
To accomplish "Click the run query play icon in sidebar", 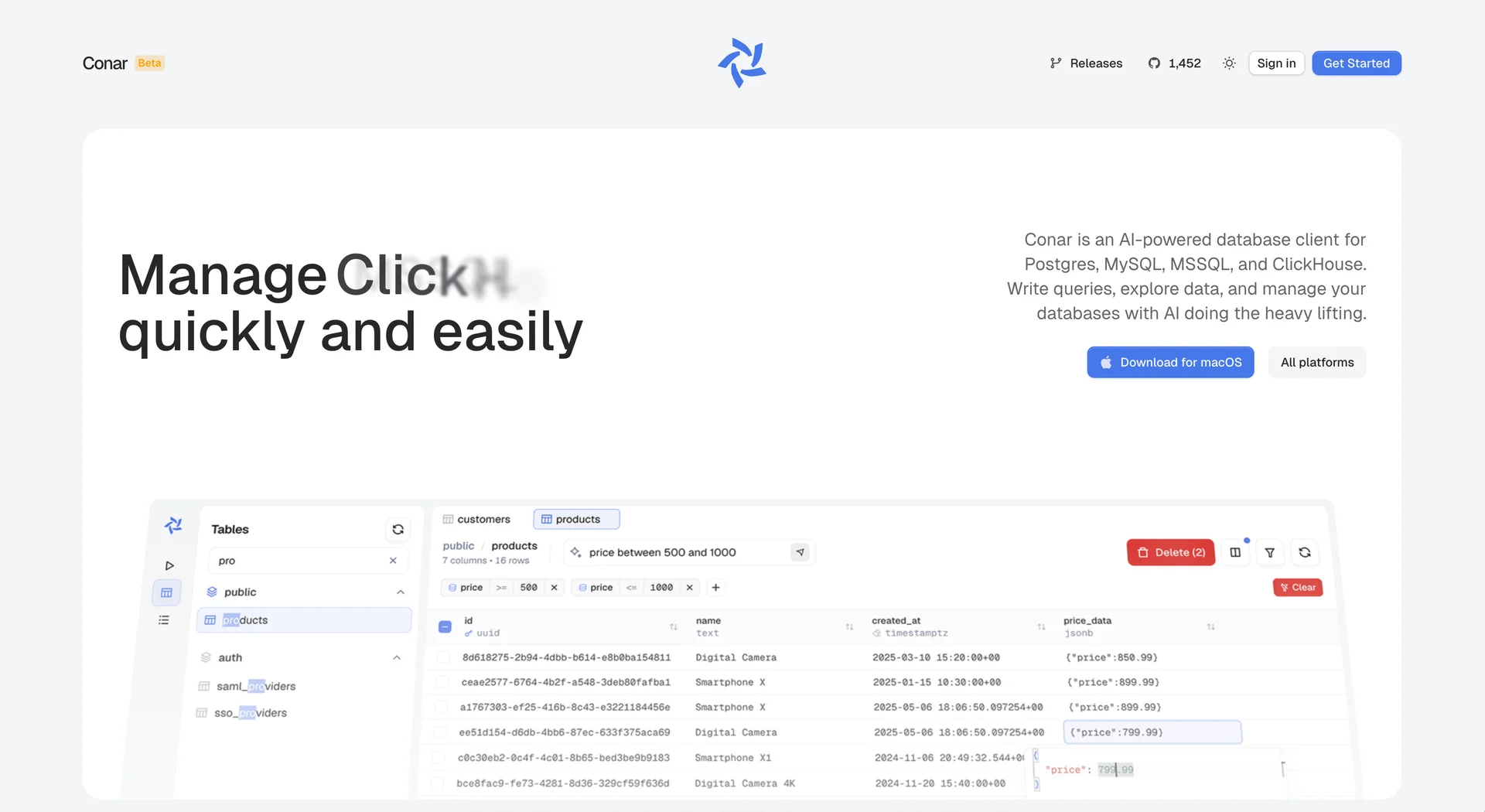I will click(x=169, y=566).
